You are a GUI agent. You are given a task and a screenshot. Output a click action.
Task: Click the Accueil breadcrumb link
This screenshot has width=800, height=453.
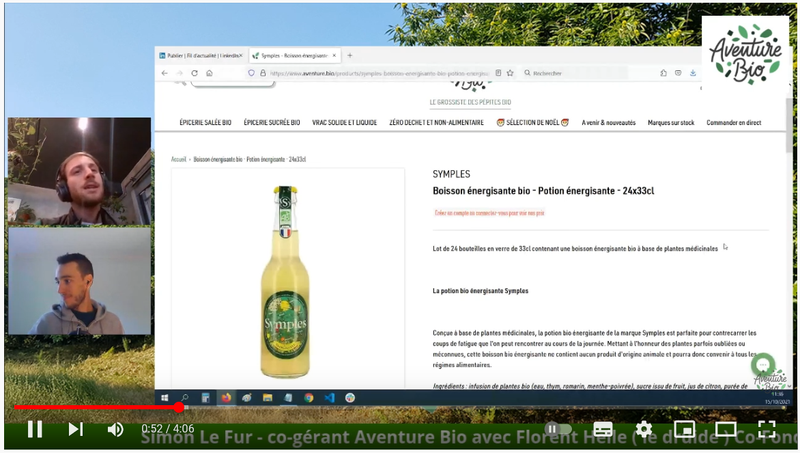pyautogui.click(x=179, y=159)
